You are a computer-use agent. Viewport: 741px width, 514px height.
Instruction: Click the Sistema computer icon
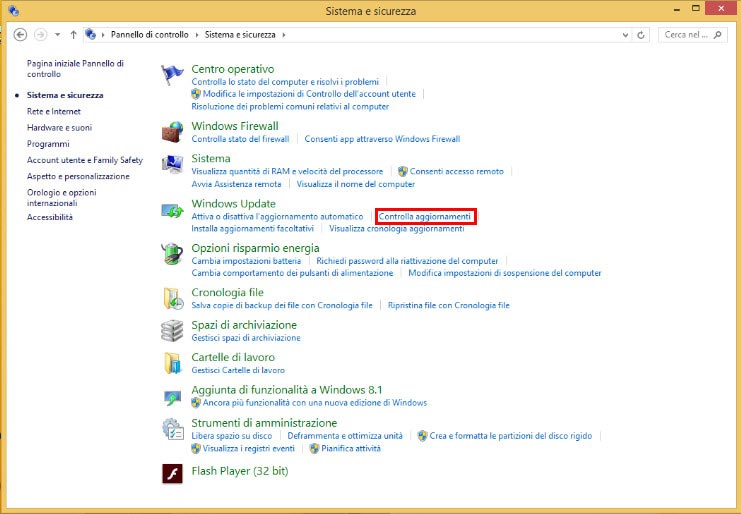click(x=172, y=164)
